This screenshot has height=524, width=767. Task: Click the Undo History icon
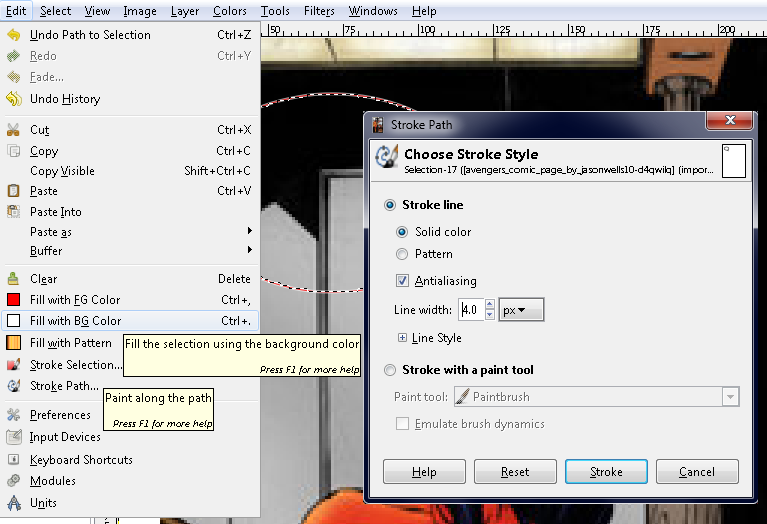[14, 98]
